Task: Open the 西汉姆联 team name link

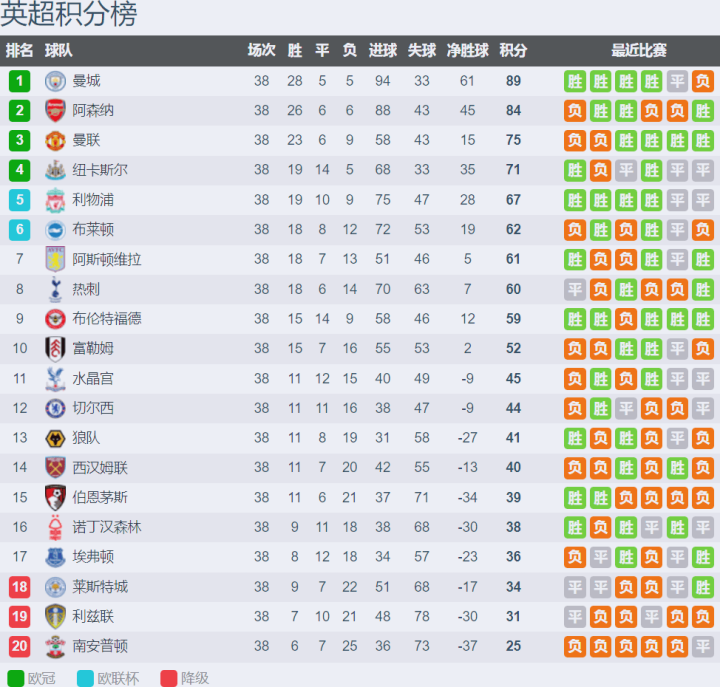Action: [x=100, y=468]
